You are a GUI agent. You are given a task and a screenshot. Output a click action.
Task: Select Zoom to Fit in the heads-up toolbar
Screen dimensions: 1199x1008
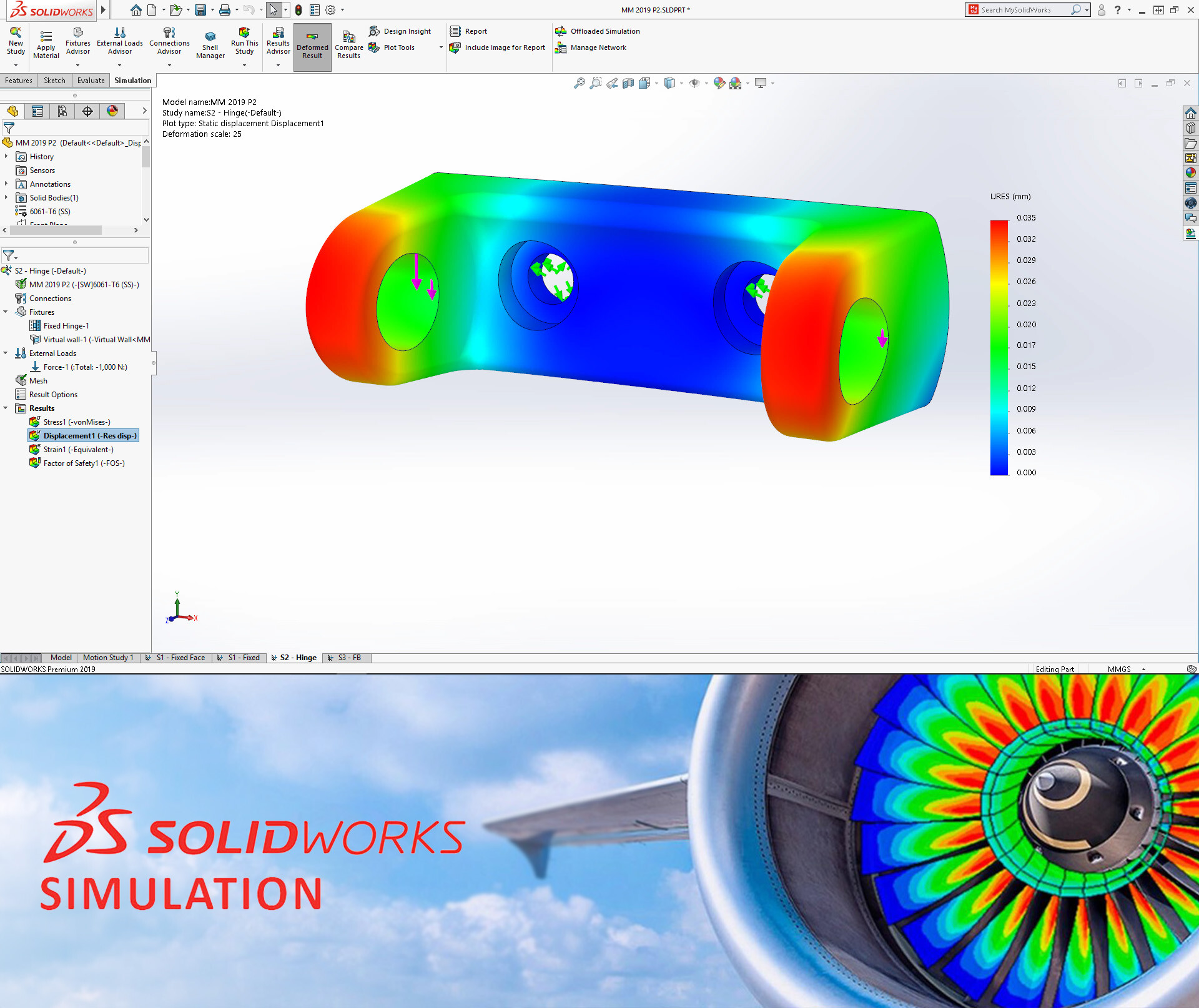tap(580, 82)
